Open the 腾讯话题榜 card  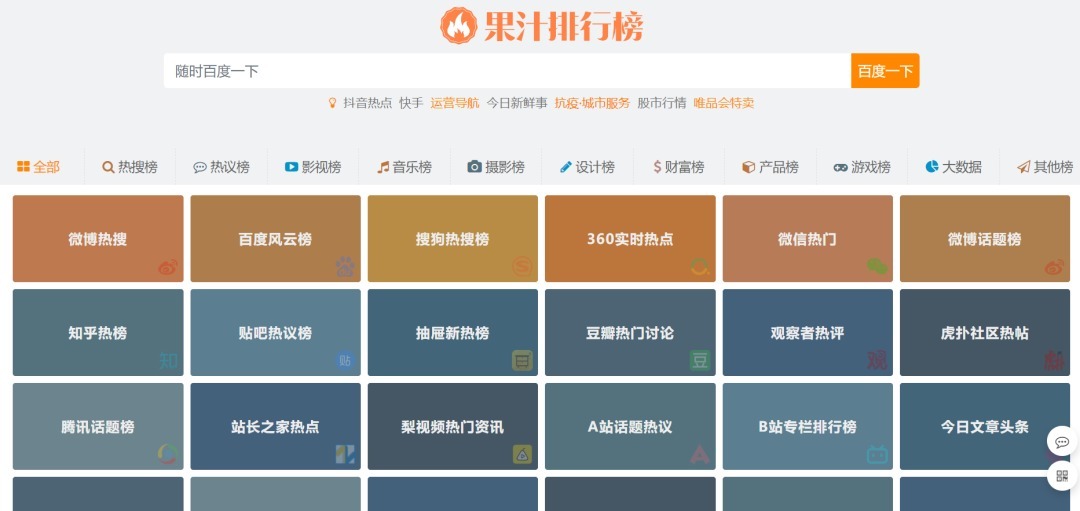coord(98,426)
